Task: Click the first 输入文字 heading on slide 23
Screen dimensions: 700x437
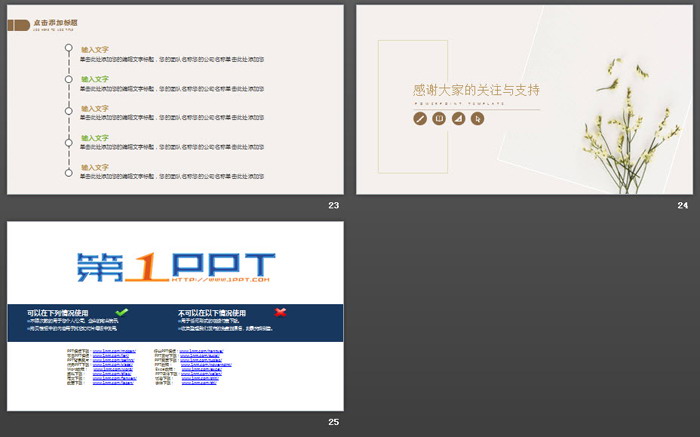Action: click(95, 50)
